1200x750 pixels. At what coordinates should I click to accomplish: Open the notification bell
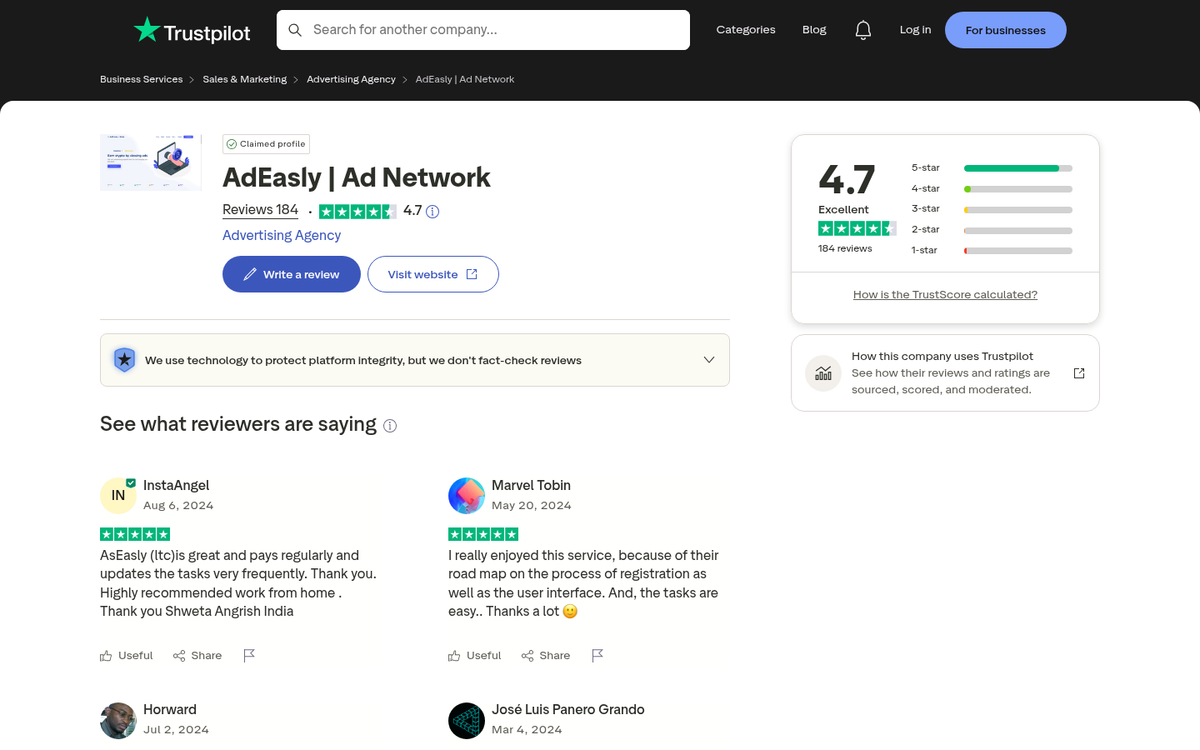click(863, 29)
